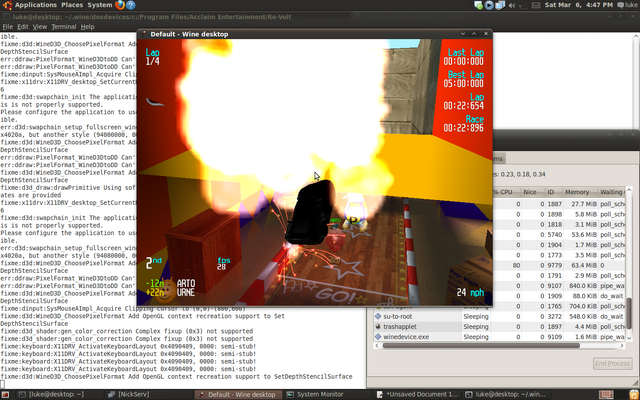The width and height of the screenshot is (640, 400).
Task: Click the scroll-down arrow of process list
Action: click(x=629, y=338)
